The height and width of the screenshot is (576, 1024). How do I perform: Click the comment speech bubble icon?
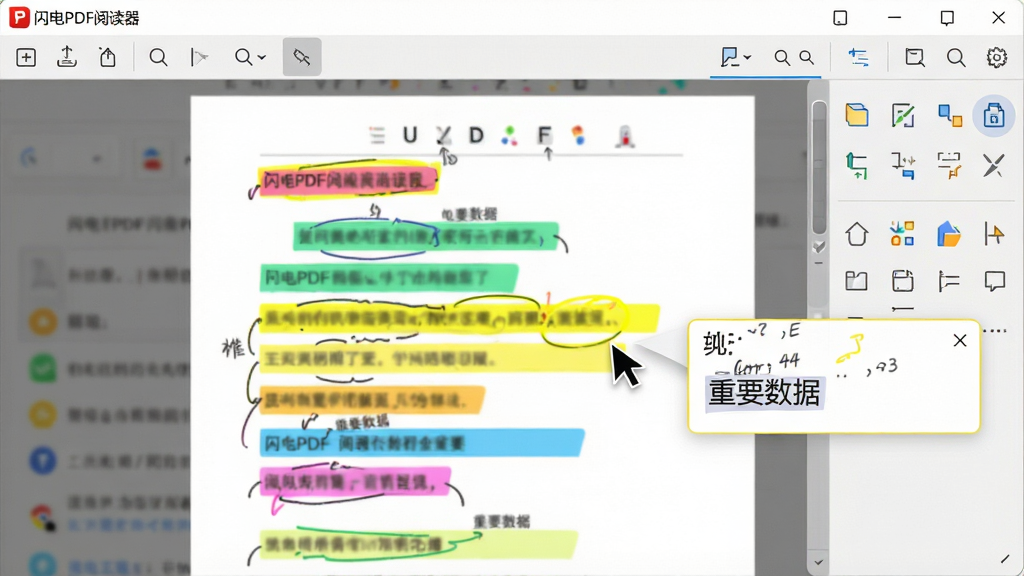pos(995,281)
